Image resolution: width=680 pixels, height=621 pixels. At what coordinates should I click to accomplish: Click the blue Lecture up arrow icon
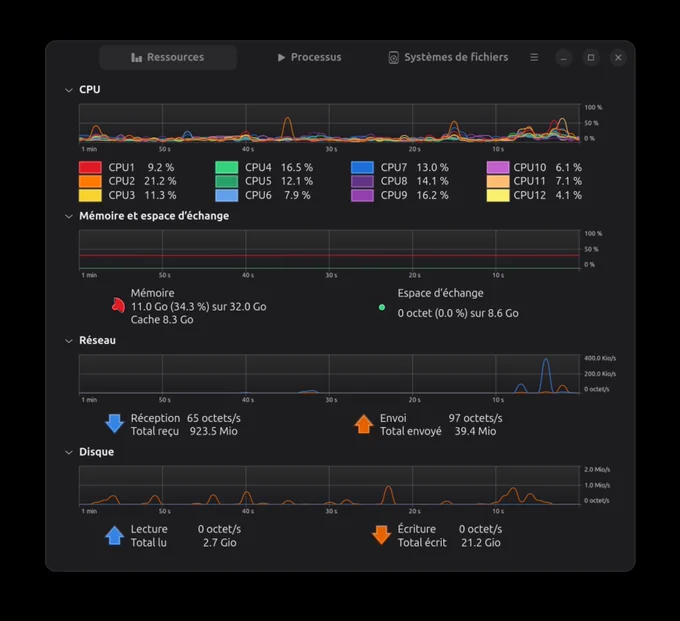click(114, 536)
